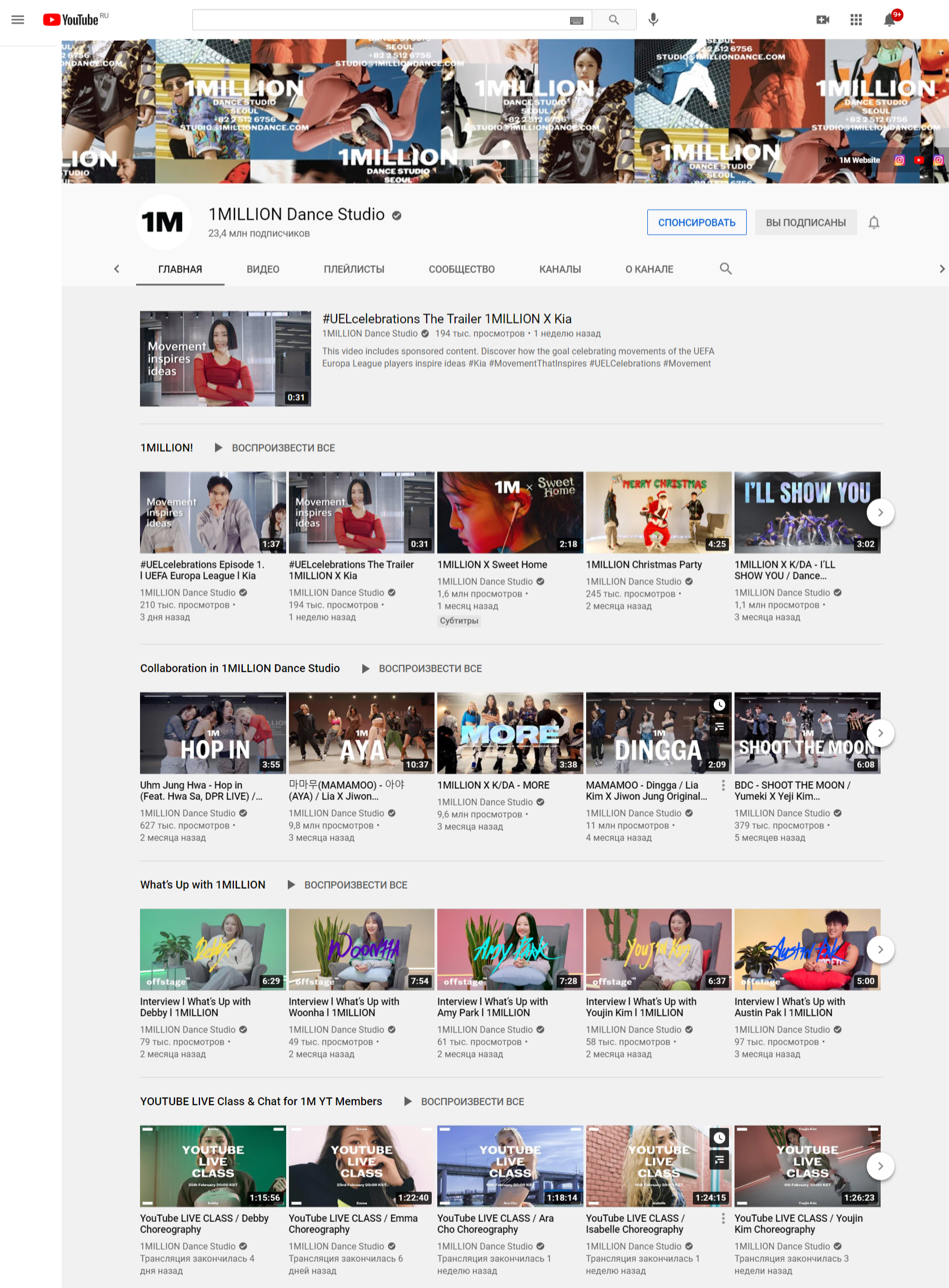Open the HOP IN video thumbnail
Viewport: 949px width, 1288px height.
[213, 733]
